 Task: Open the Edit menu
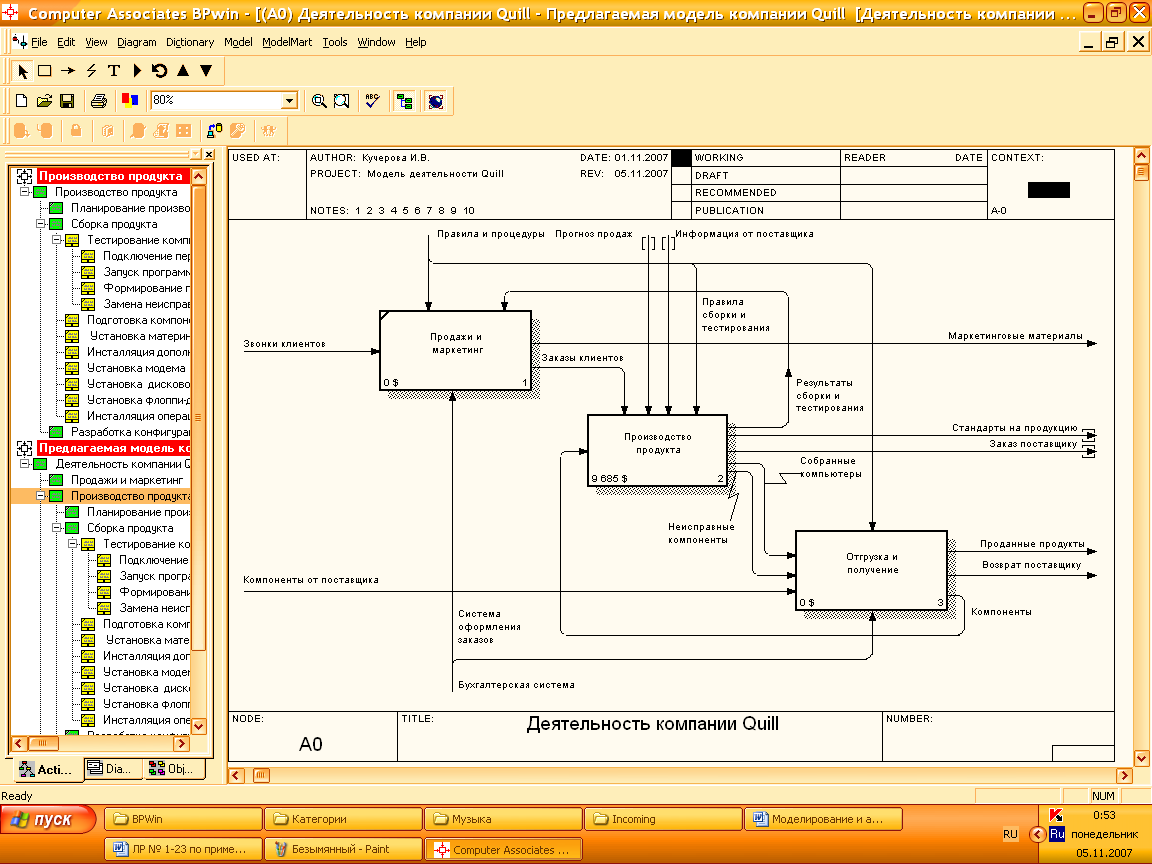pos(66,42)
